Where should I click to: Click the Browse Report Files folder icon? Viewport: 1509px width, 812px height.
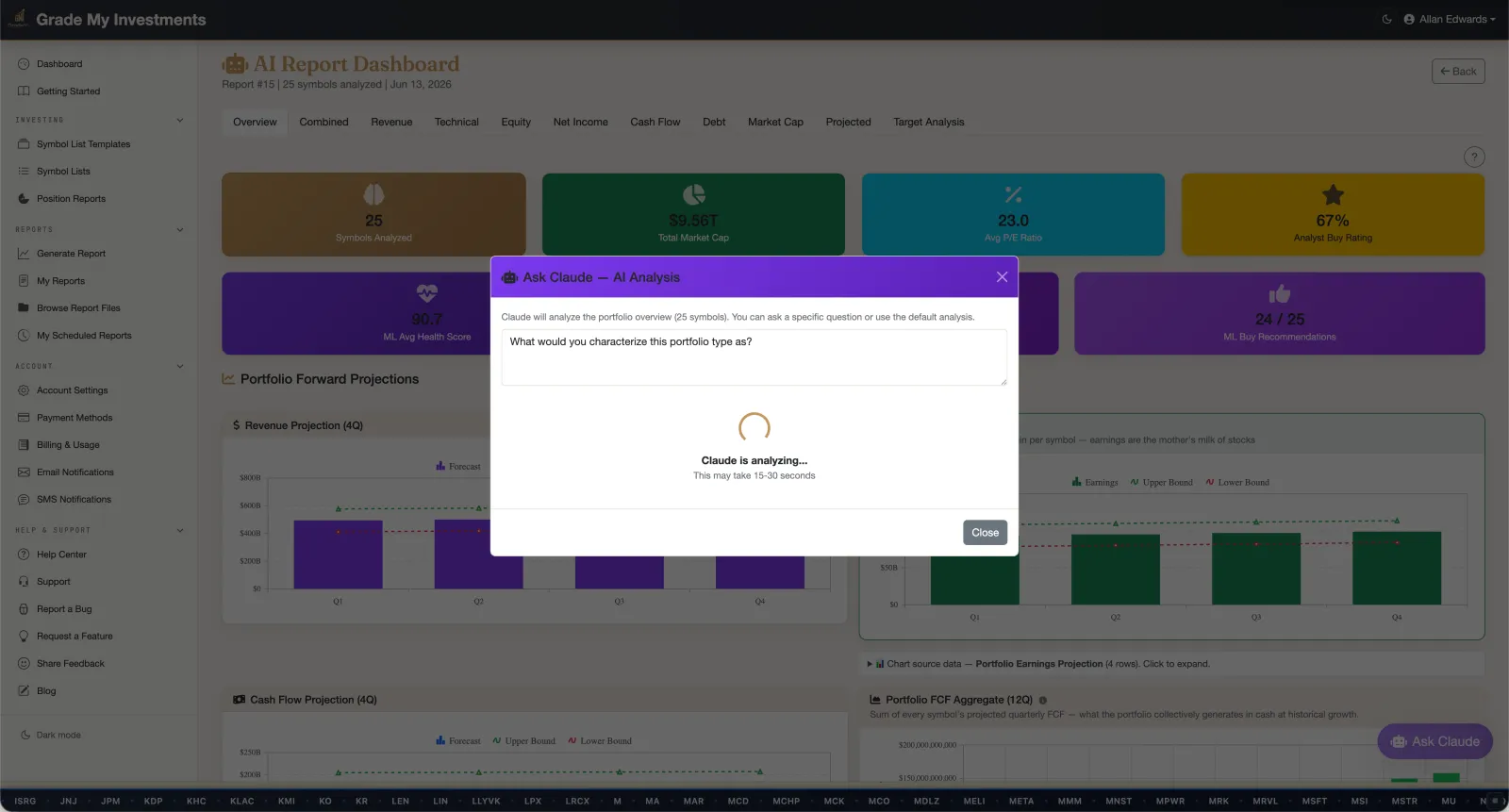pyautogui.click(x=24, y=308)
